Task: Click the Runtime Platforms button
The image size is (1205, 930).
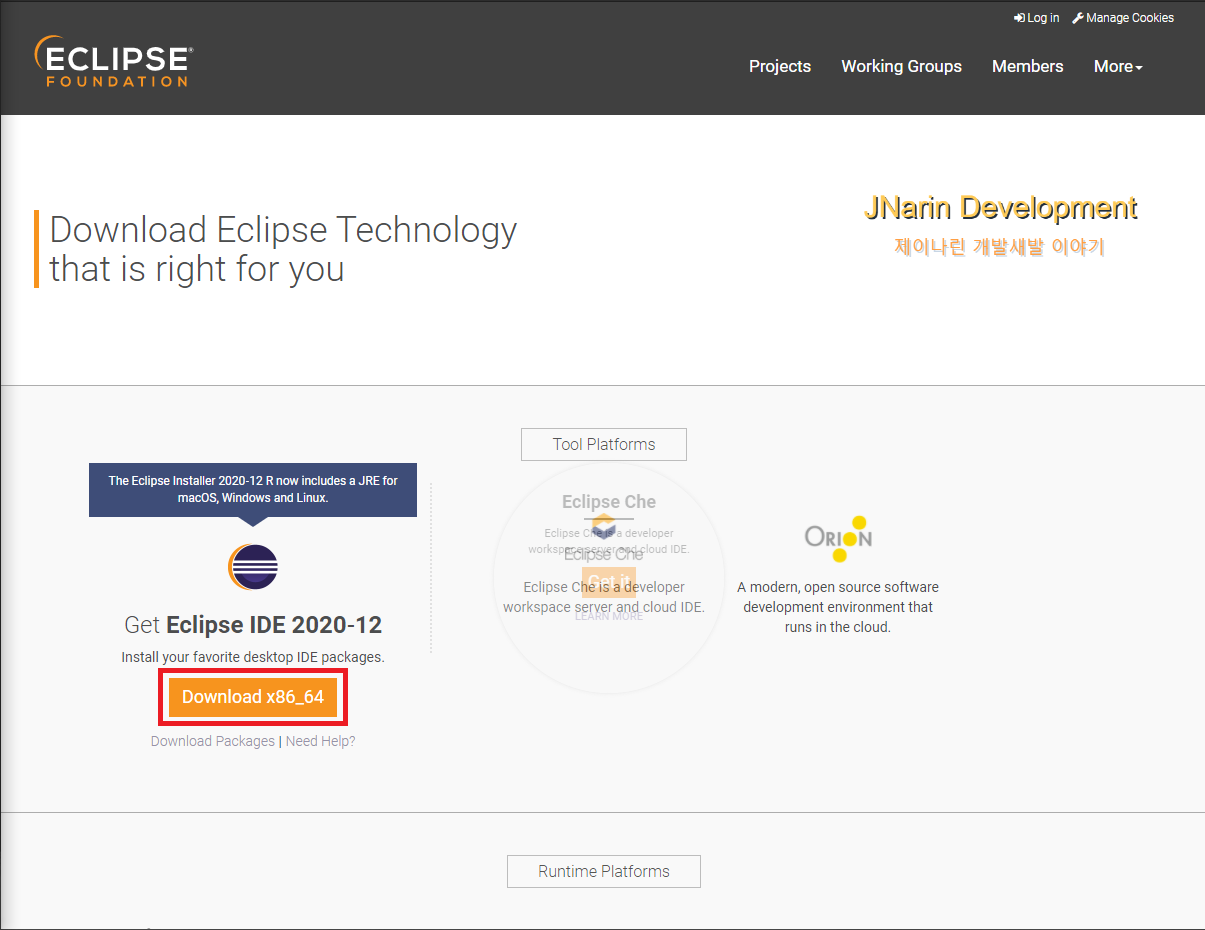Action: coord(604,871)
